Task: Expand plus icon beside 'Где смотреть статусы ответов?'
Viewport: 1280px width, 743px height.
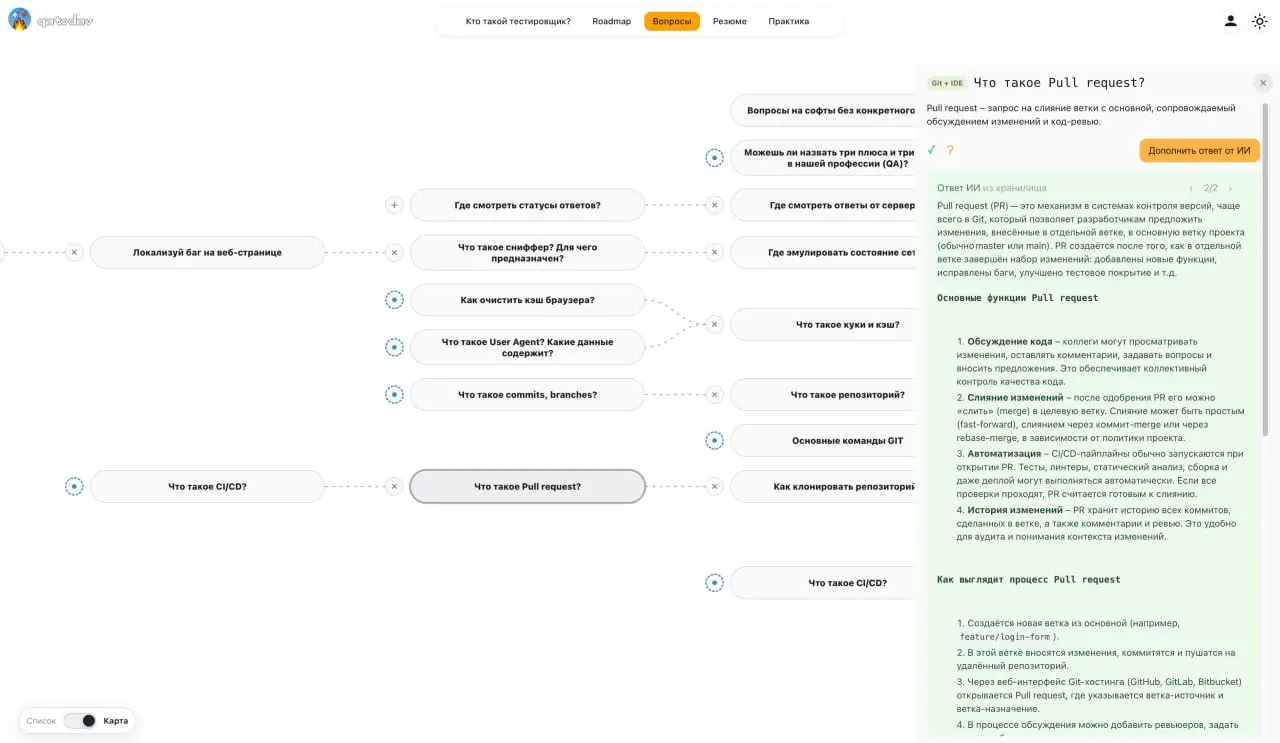Action: [x=394, y=205]
